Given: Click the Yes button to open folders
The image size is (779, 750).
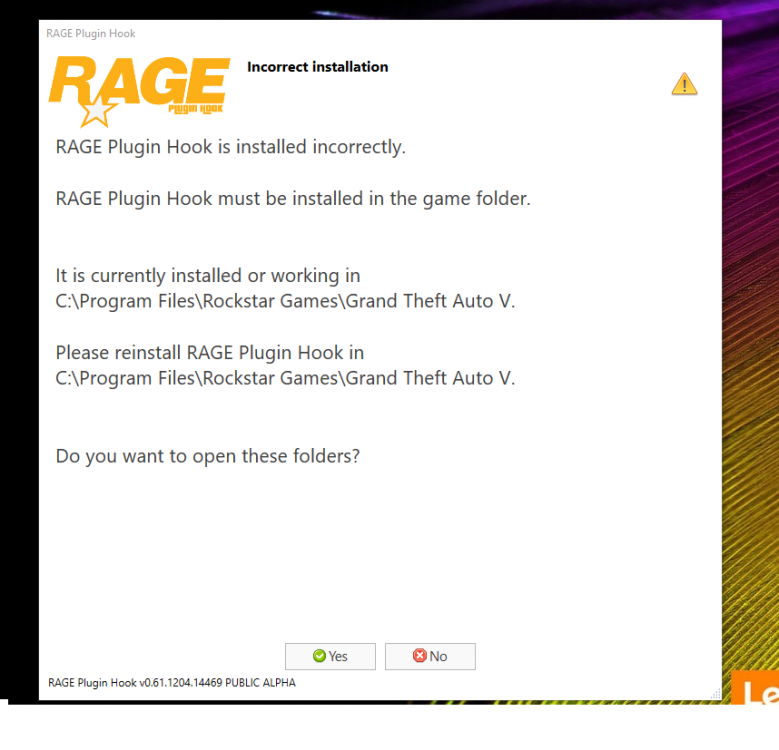Looking at the screenshot, I should pos(330,656).
